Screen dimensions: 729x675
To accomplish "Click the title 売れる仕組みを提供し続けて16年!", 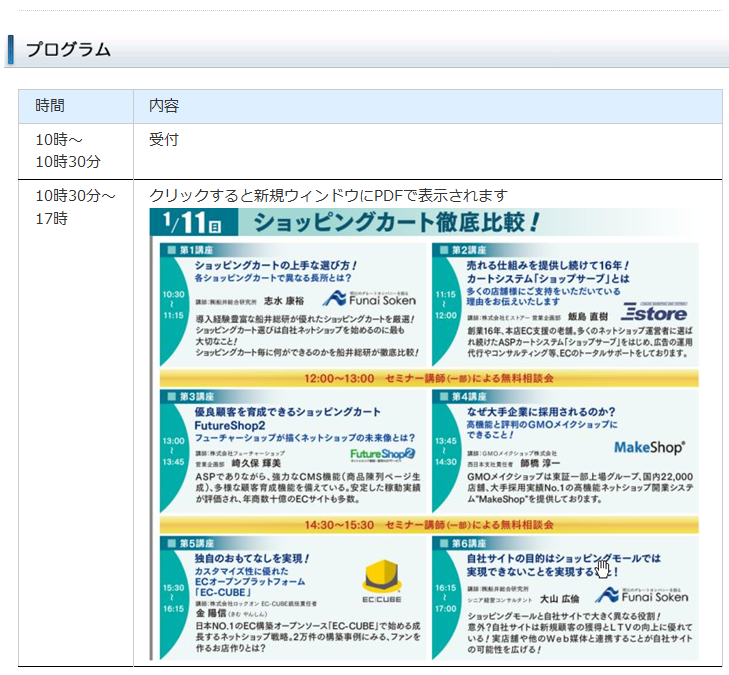I will [x=548, y=265].
